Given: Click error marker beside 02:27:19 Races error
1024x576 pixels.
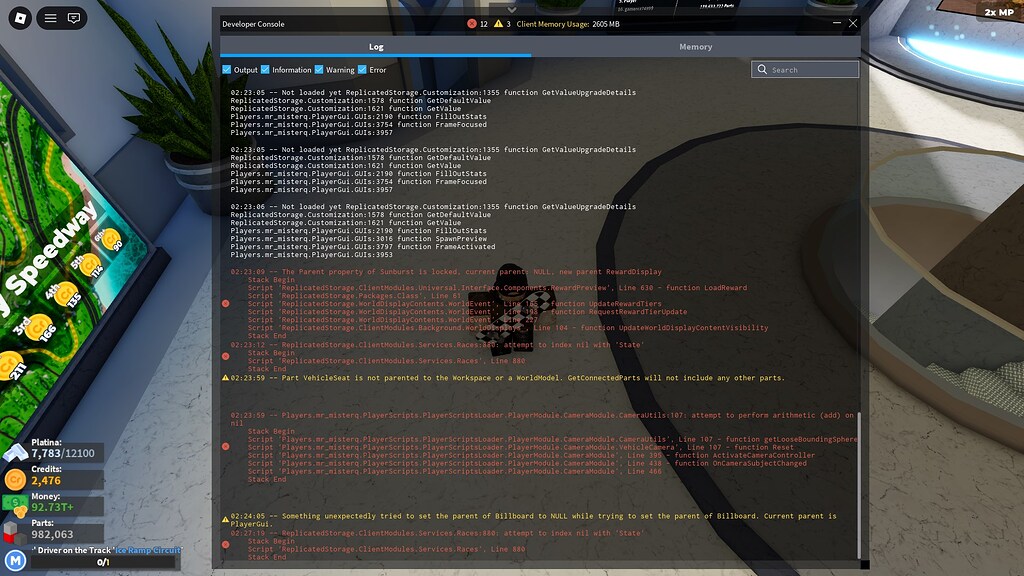Looking at the screenshot, I should pyautogui.click(x=225, y=545).
